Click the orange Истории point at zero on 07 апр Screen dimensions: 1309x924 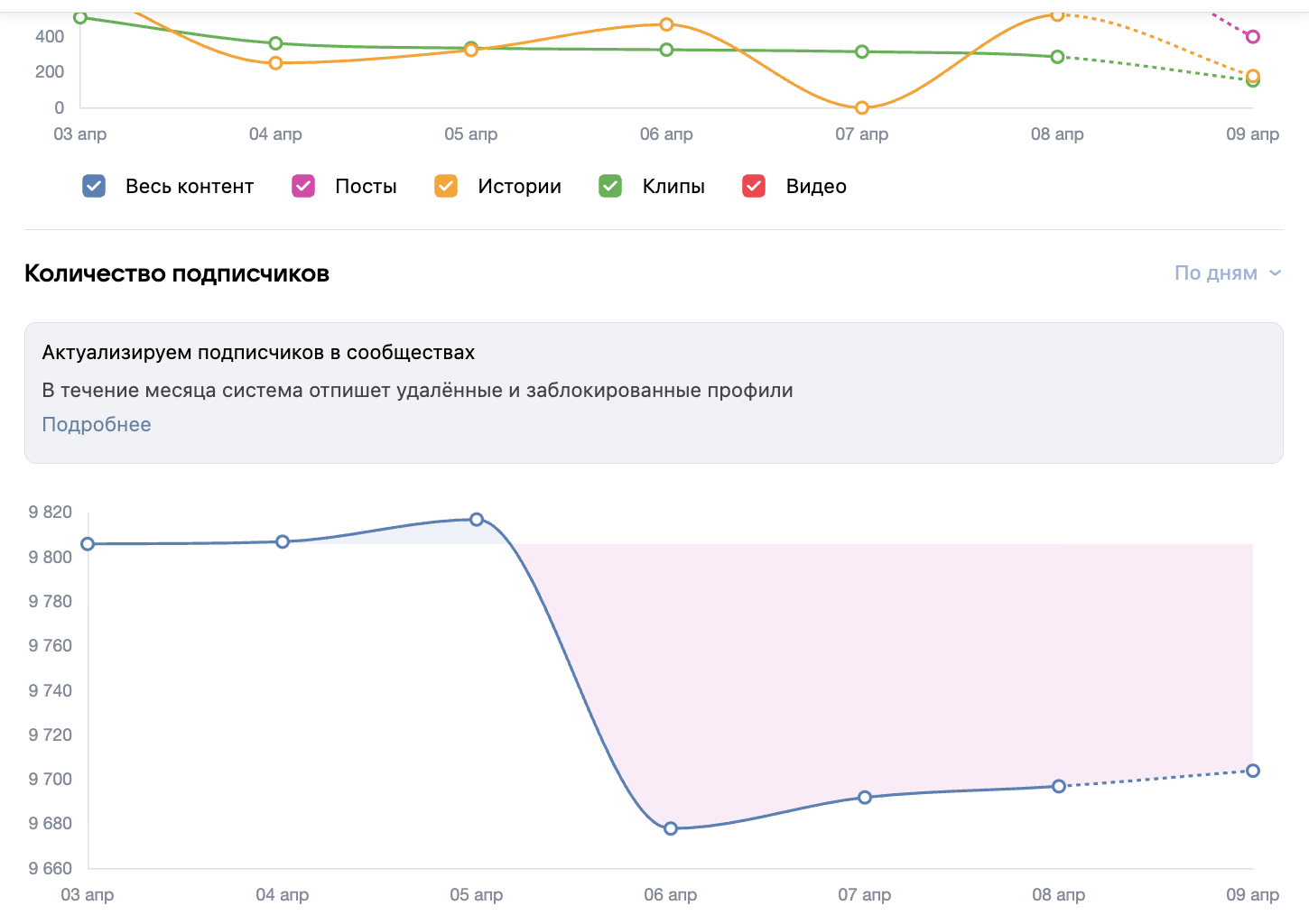coord(862,108)
